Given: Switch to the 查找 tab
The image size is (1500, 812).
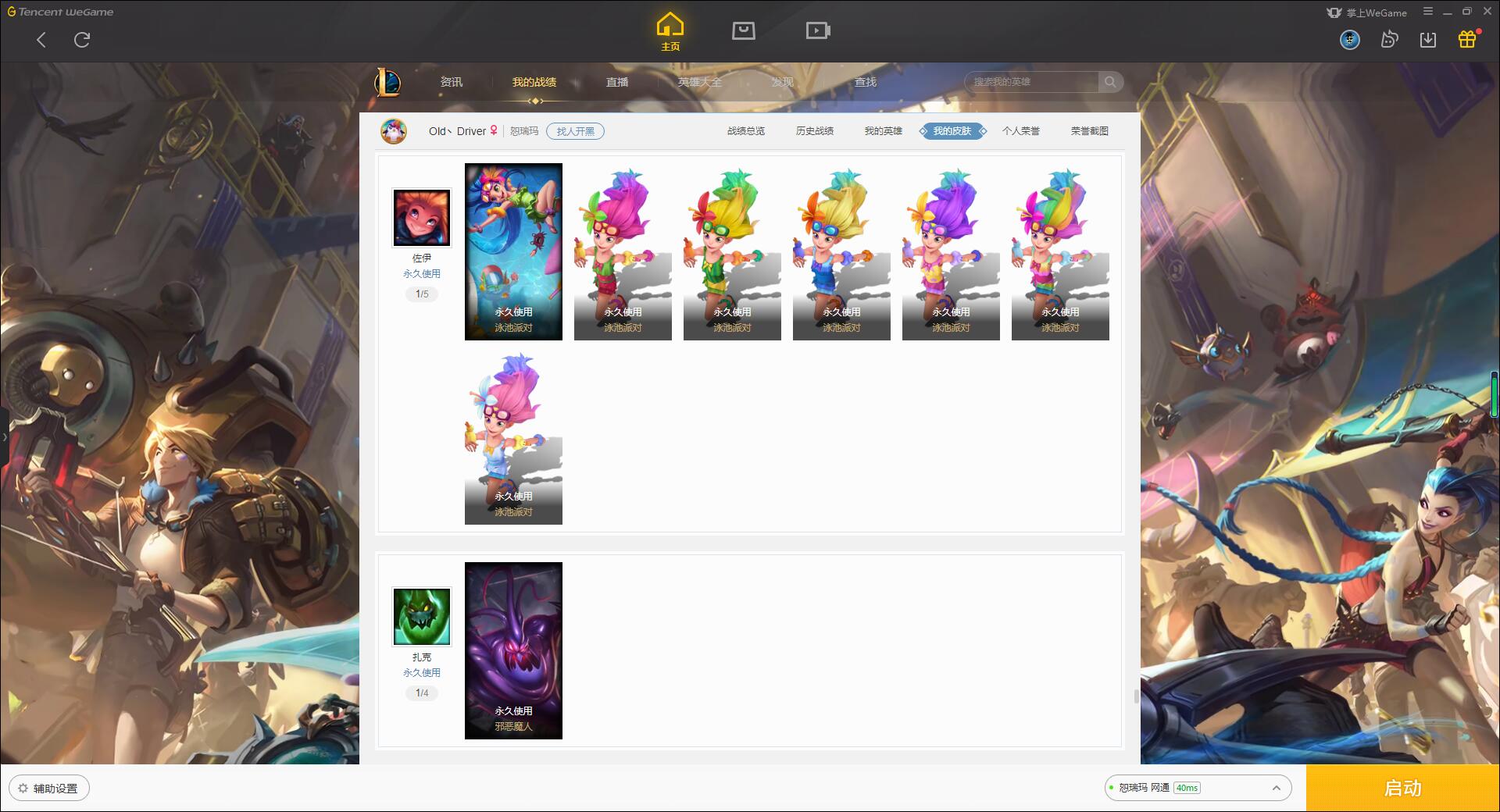Looking at the screenshot, I should pos(866,82).
